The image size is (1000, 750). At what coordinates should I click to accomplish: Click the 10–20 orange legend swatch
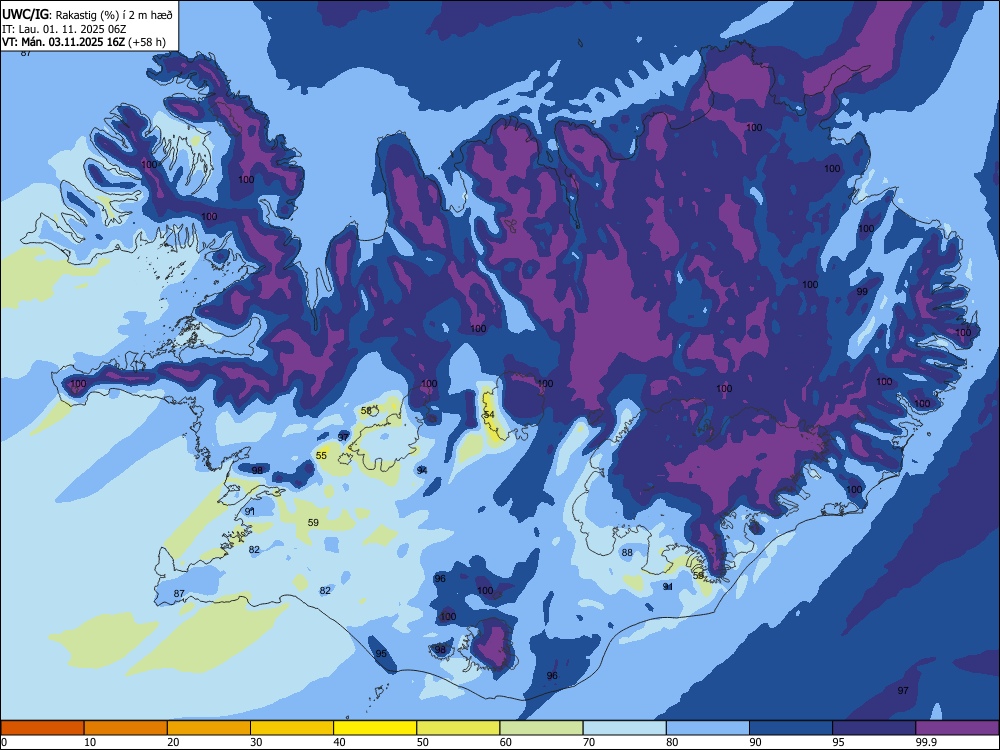point(126,728)
